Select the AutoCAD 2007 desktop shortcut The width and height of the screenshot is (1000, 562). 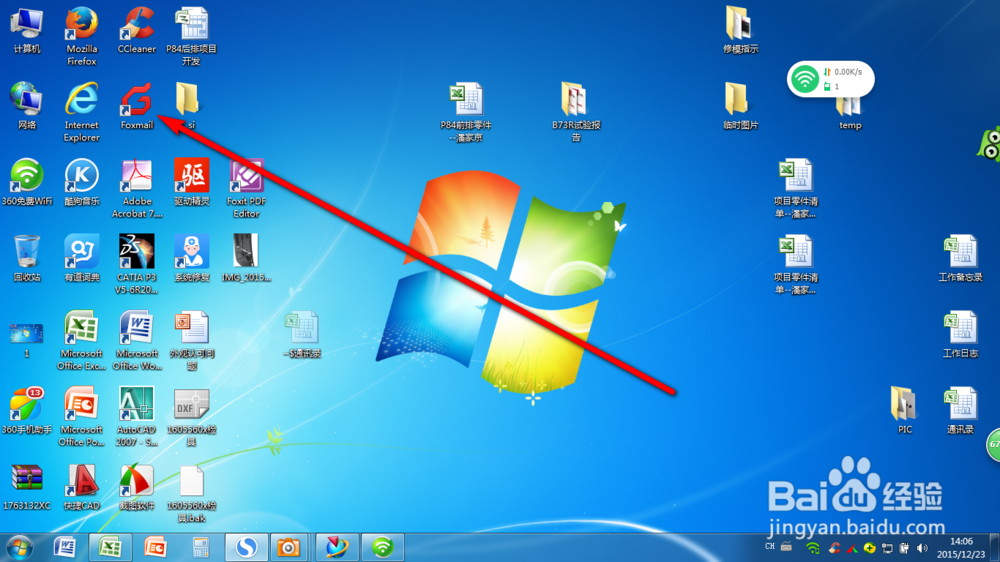136,416
